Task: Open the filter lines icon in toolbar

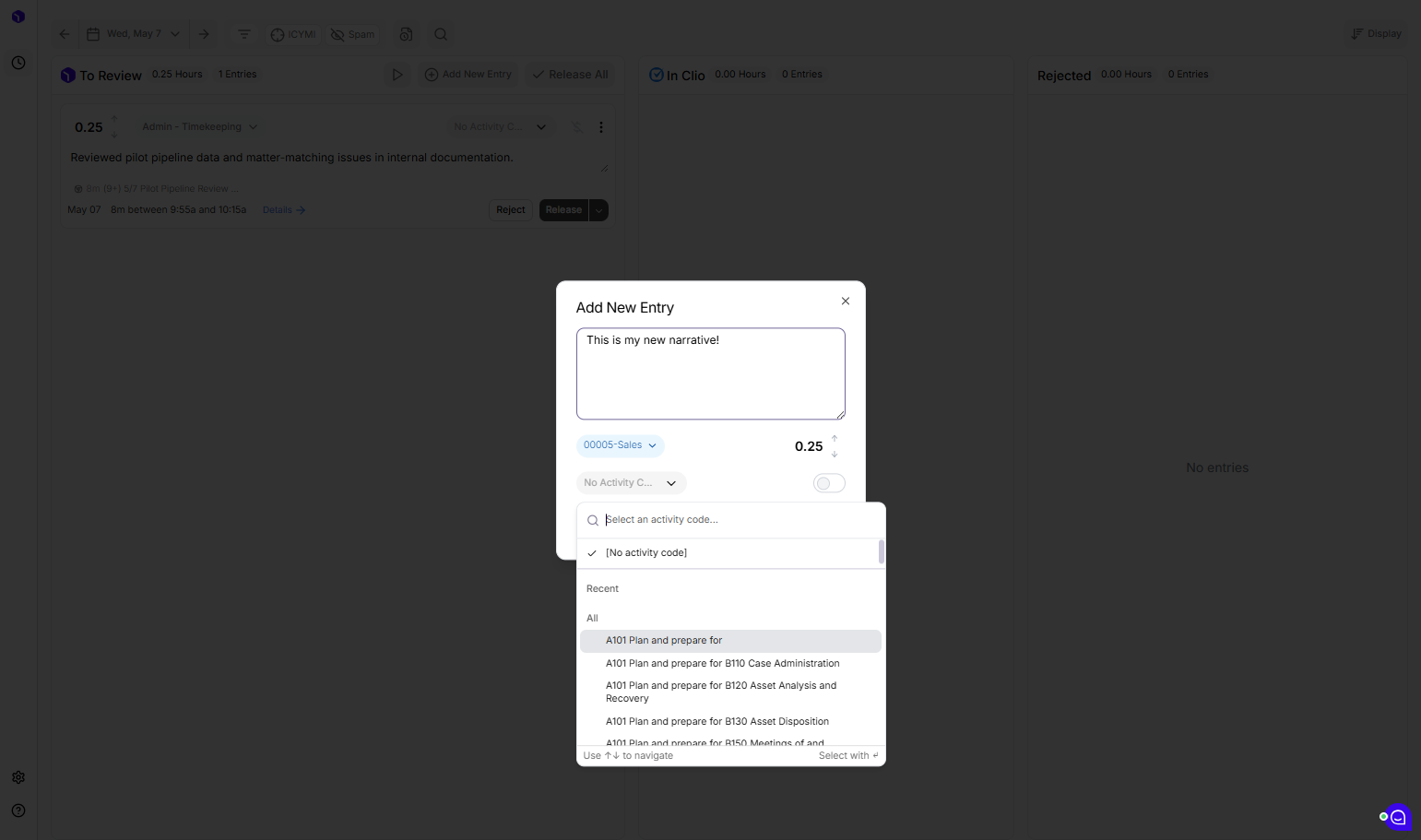Action: 244,34
